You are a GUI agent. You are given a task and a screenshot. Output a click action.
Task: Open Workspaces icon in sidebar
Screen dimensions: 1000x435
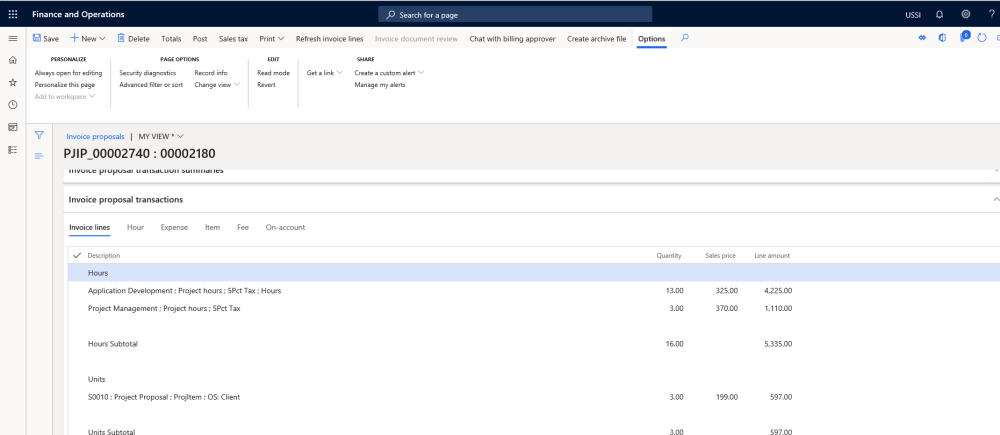pos(12,127)
